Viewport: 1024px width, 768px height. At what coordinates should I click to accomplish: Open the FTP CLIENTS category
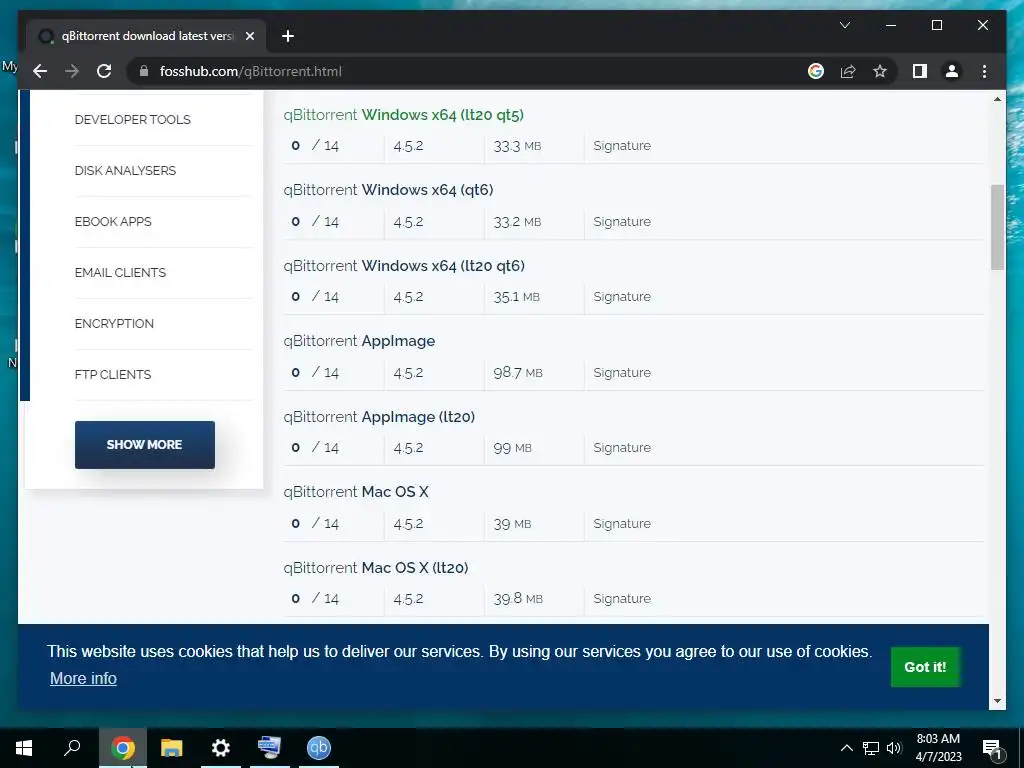tap(113, 374)
